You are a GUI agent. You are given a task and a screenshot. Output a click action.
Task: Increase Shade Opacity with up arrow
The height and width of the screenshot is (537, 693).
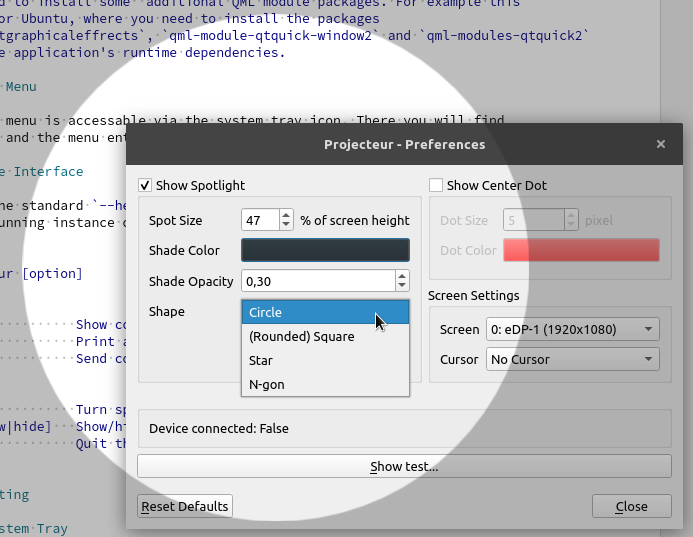click(x=402, y=276)
